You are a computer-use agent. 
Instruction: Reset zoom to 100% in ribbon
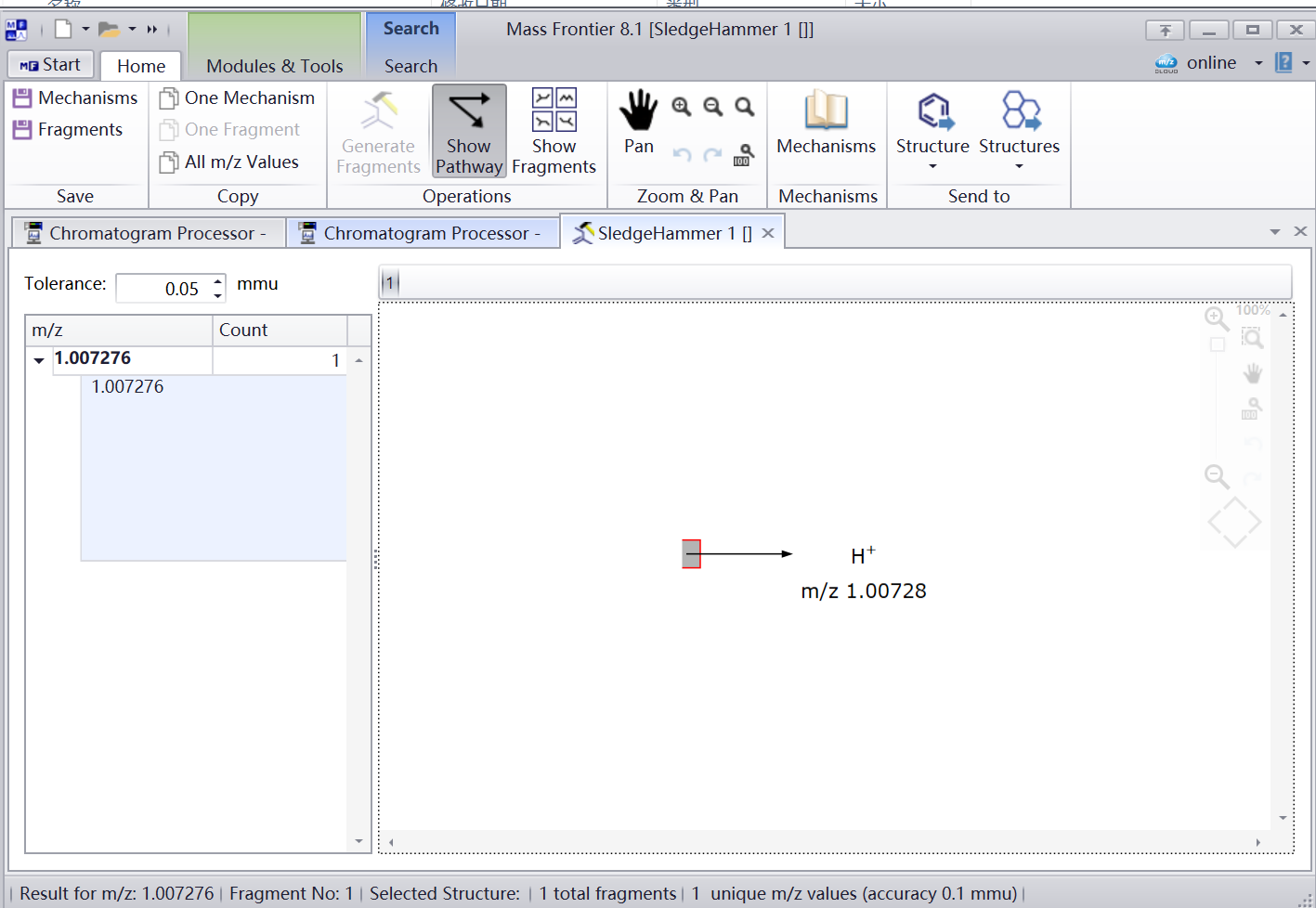click(744, 155)
